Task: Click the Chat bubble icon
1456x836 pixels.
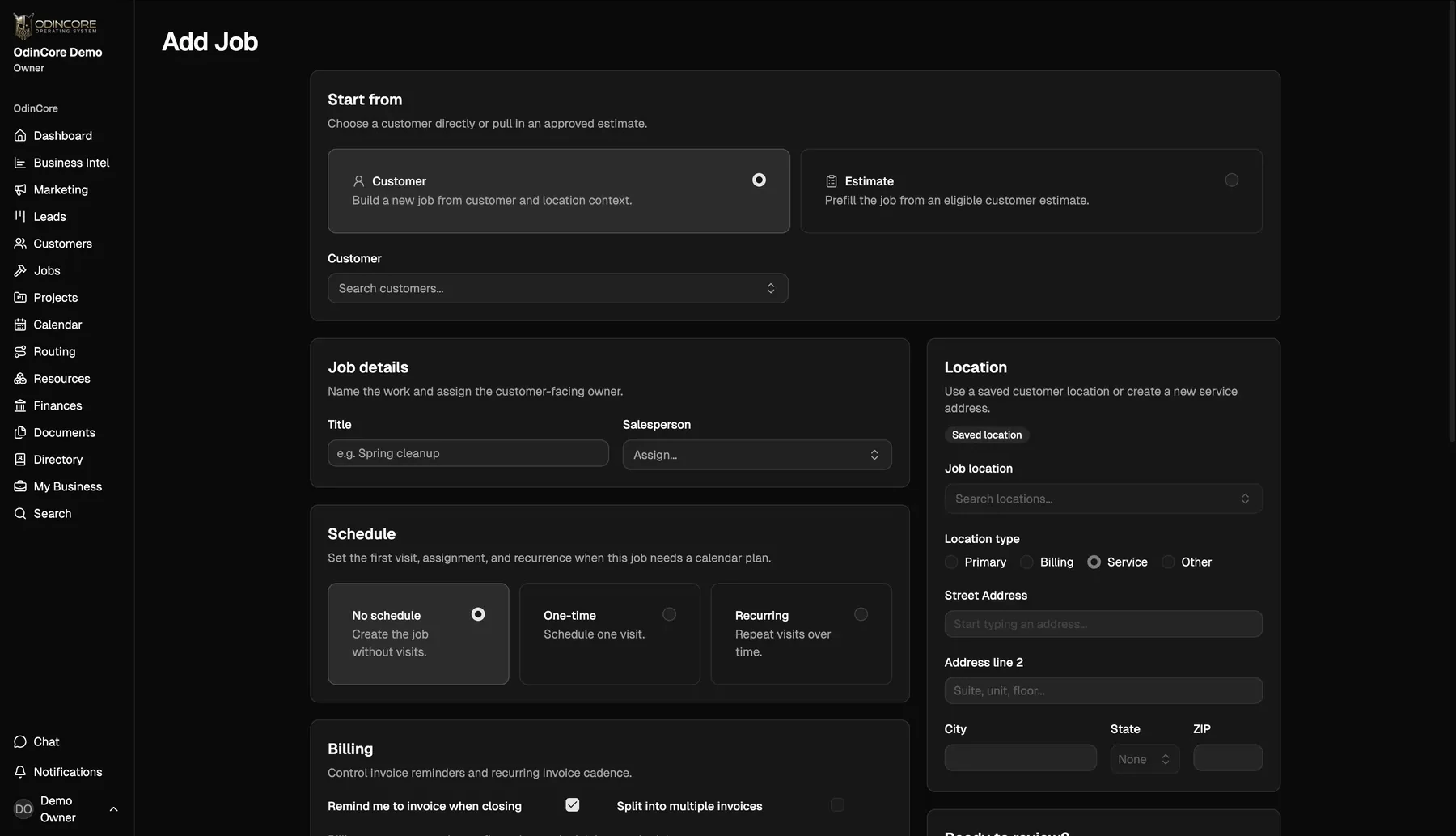Action: pos(20,741)
